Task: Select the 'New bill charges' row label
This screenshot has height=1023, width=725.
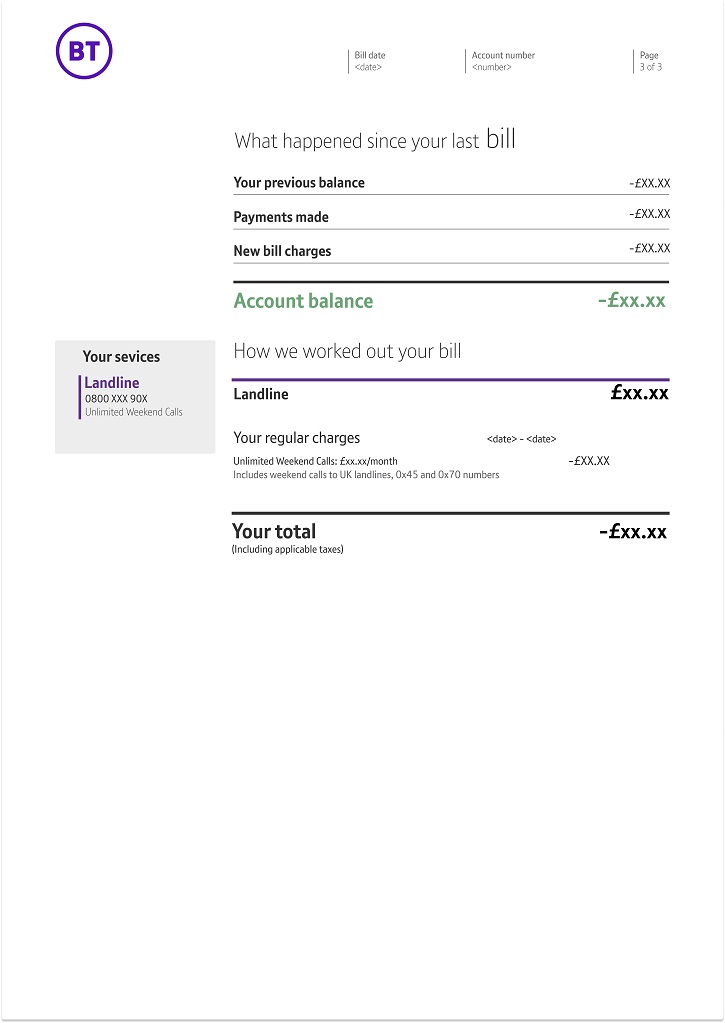Action: point(282,251)
